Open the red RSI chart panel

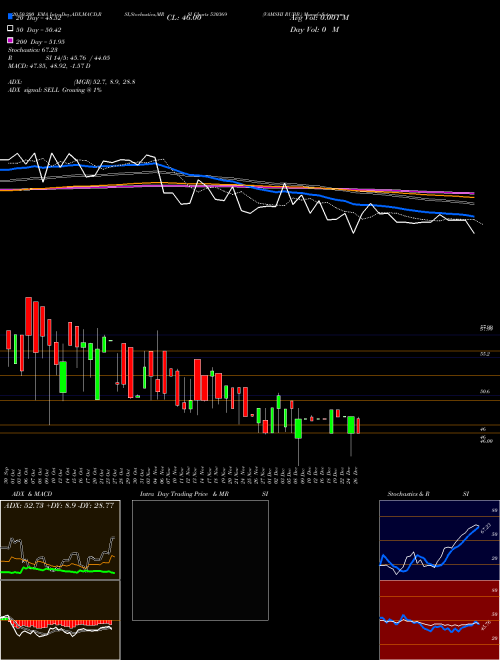(439, 620)
